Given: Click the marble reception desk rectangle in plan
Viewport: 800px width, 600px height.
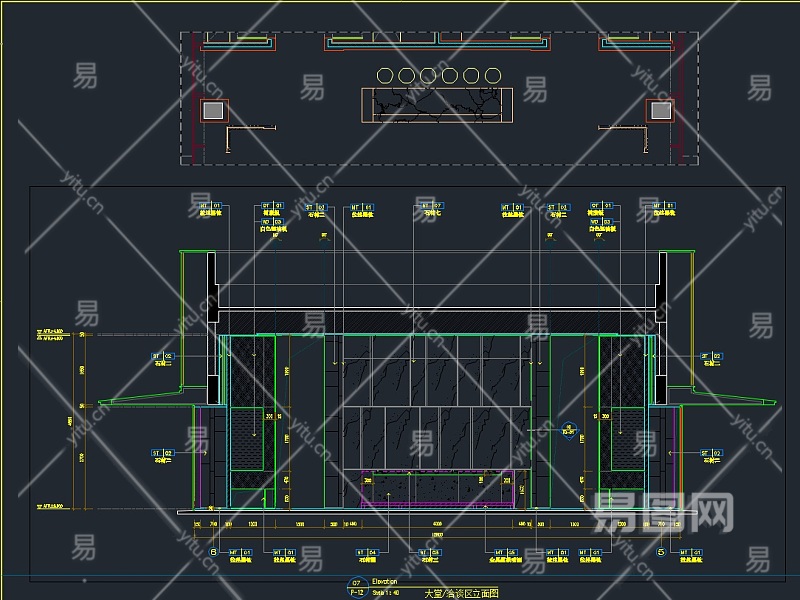Looking at the screenshot, I should point(437,104).
